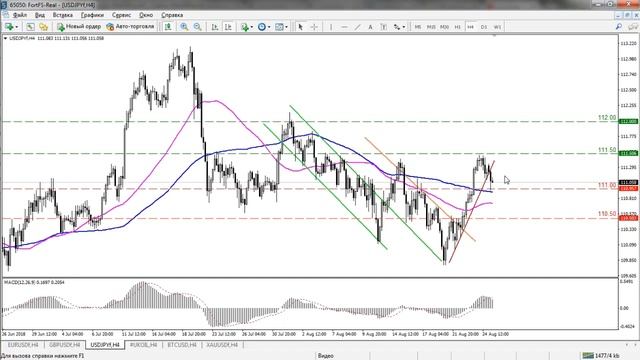Open the Вид menu
Screen dimensions: 640x360
pyautogui.click(x=40, y=15)
